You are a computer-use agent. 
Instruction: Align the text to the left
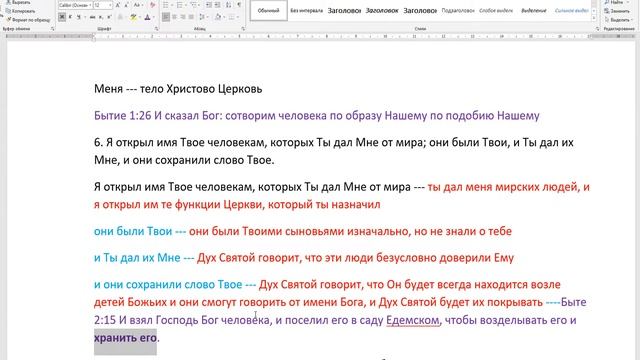coord(165,17)
